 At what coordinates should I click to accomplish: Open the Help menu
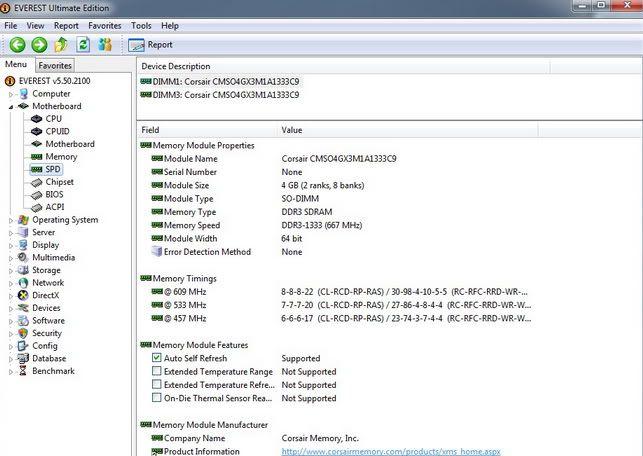point(170,25)
